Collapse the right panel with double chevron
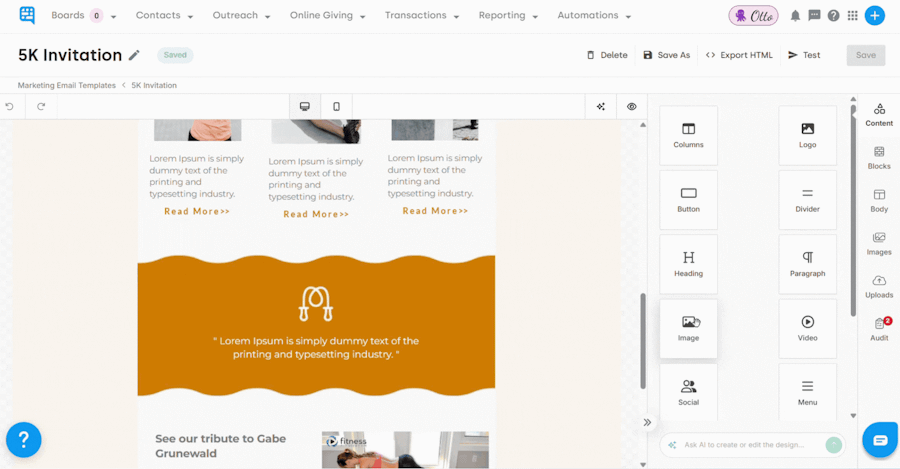 pos(647,423)
